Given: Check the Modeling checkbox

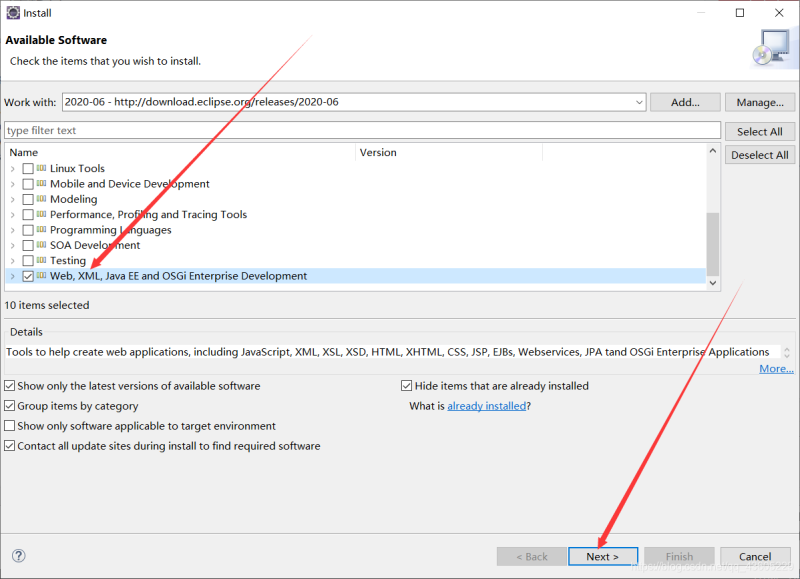Looking at the screenshot, I should pos(28,199).
